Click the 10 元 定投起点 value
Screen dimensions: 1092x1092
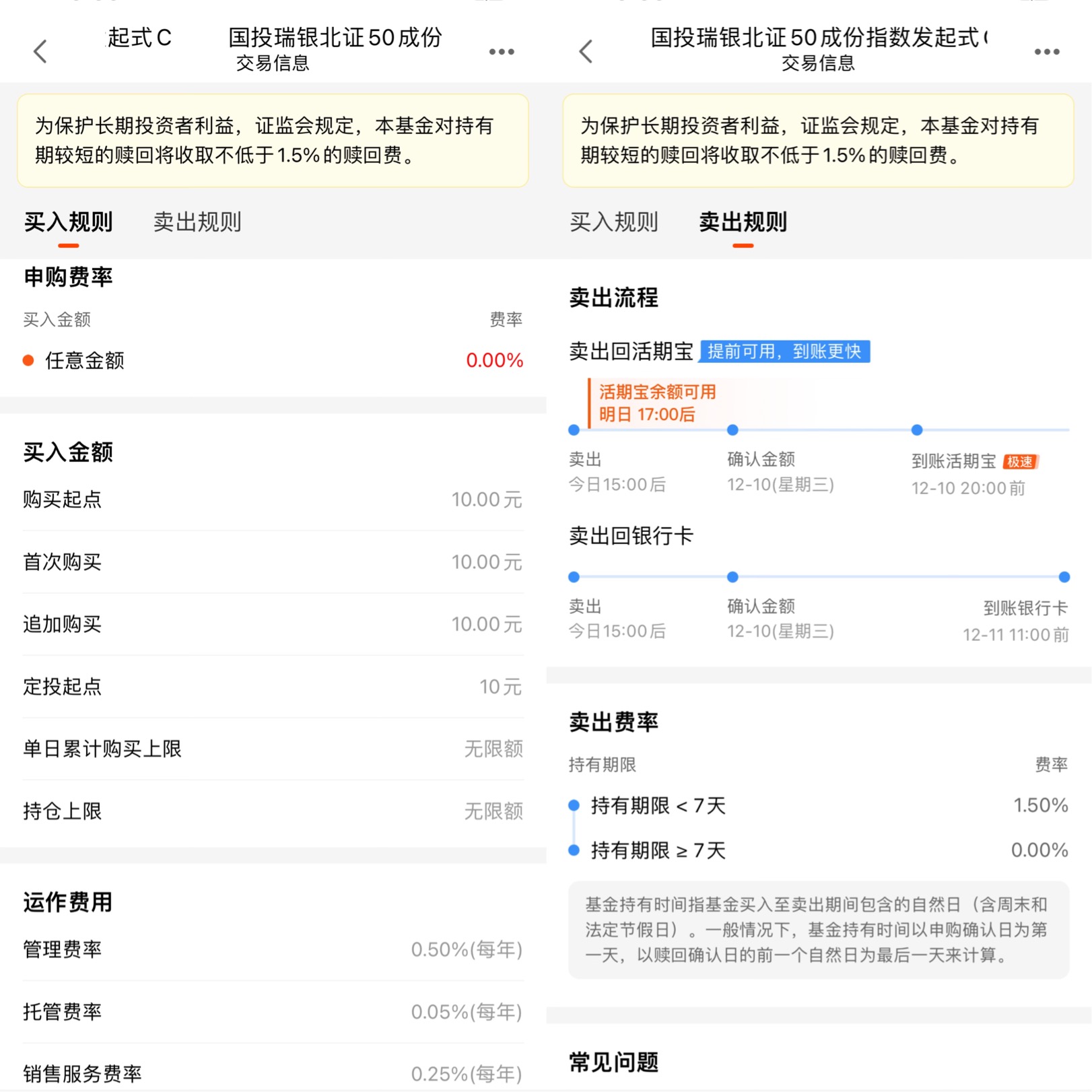click(501, 687)
